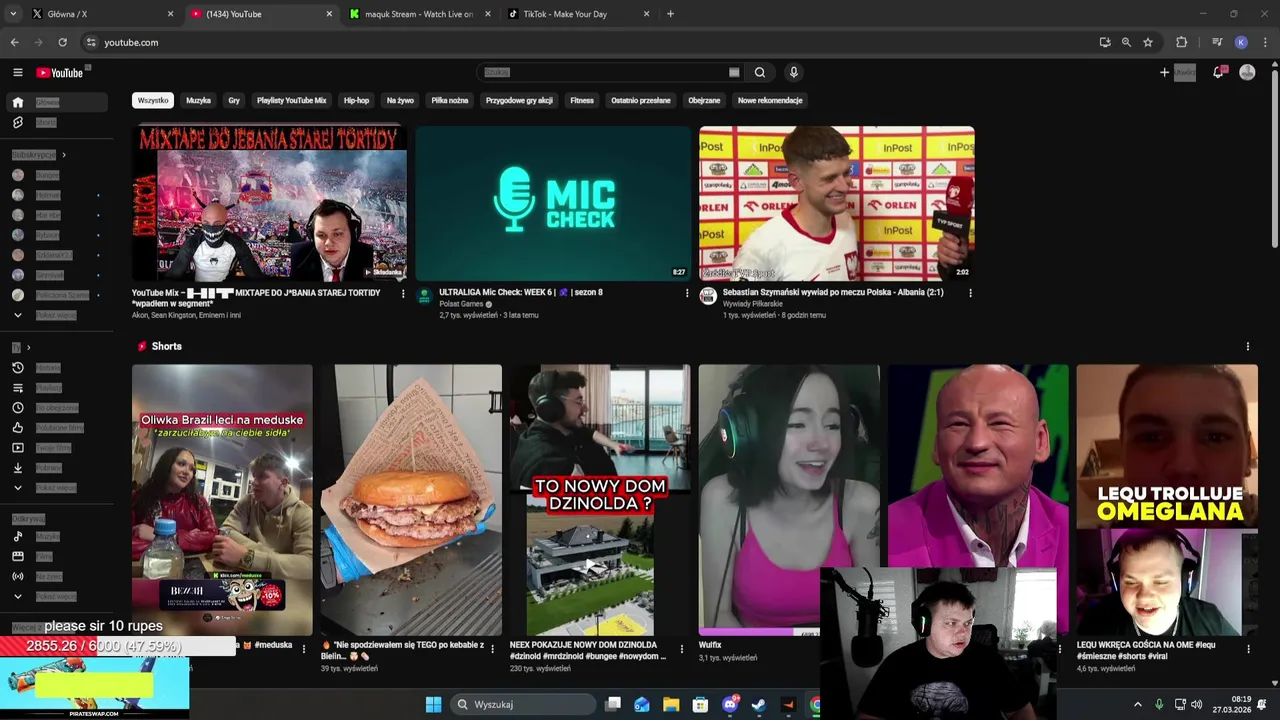Viewport: 1280px width, 720px height.
Task: Reload the page in Chrome
Action: [62, 42]
